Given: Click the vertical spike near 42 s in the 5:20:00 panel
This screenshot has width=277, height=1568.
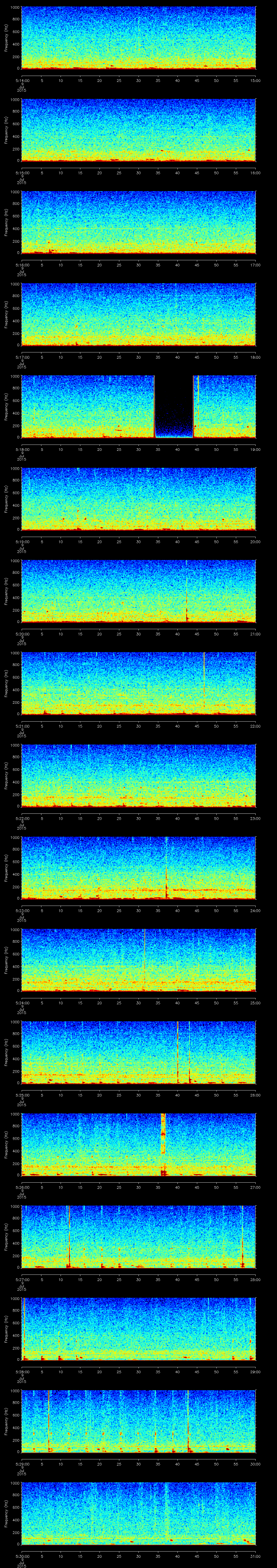Looking at the screenshot, I should tap(186, 591).
